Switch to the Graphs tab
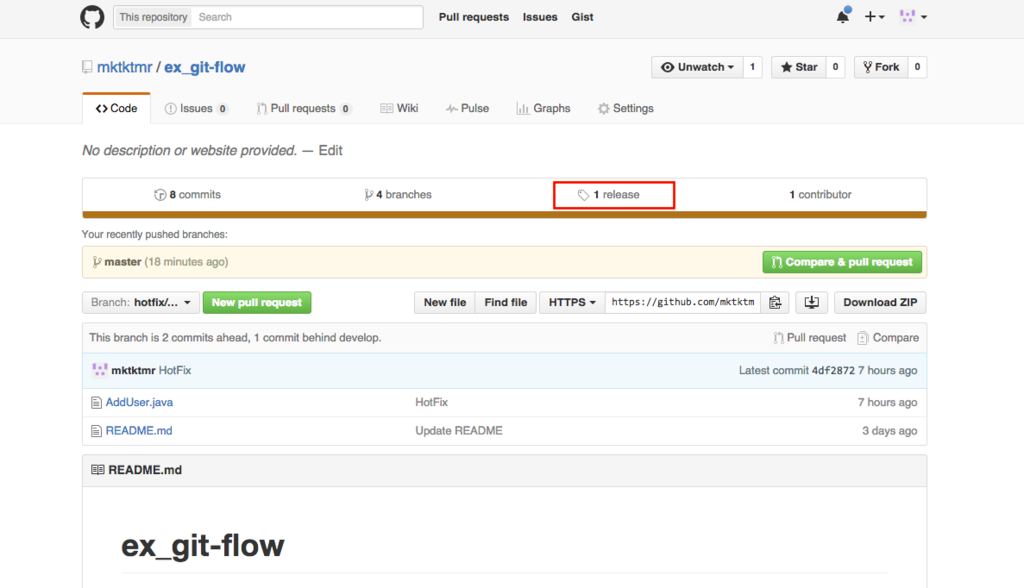Screen dimensions: 1024x588 pos(543,108)
